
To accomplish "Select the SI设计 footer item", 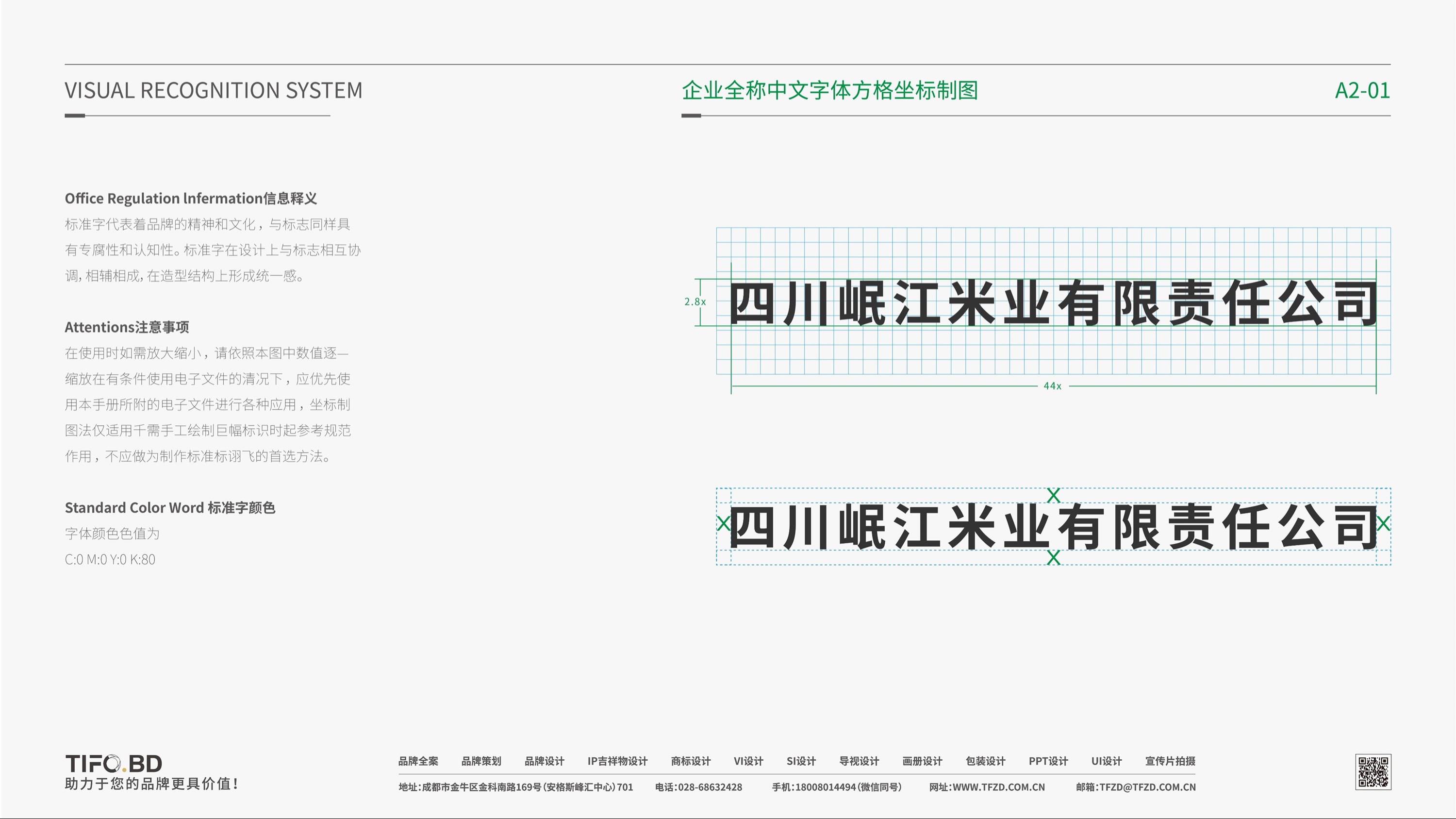I will [801, 761].
